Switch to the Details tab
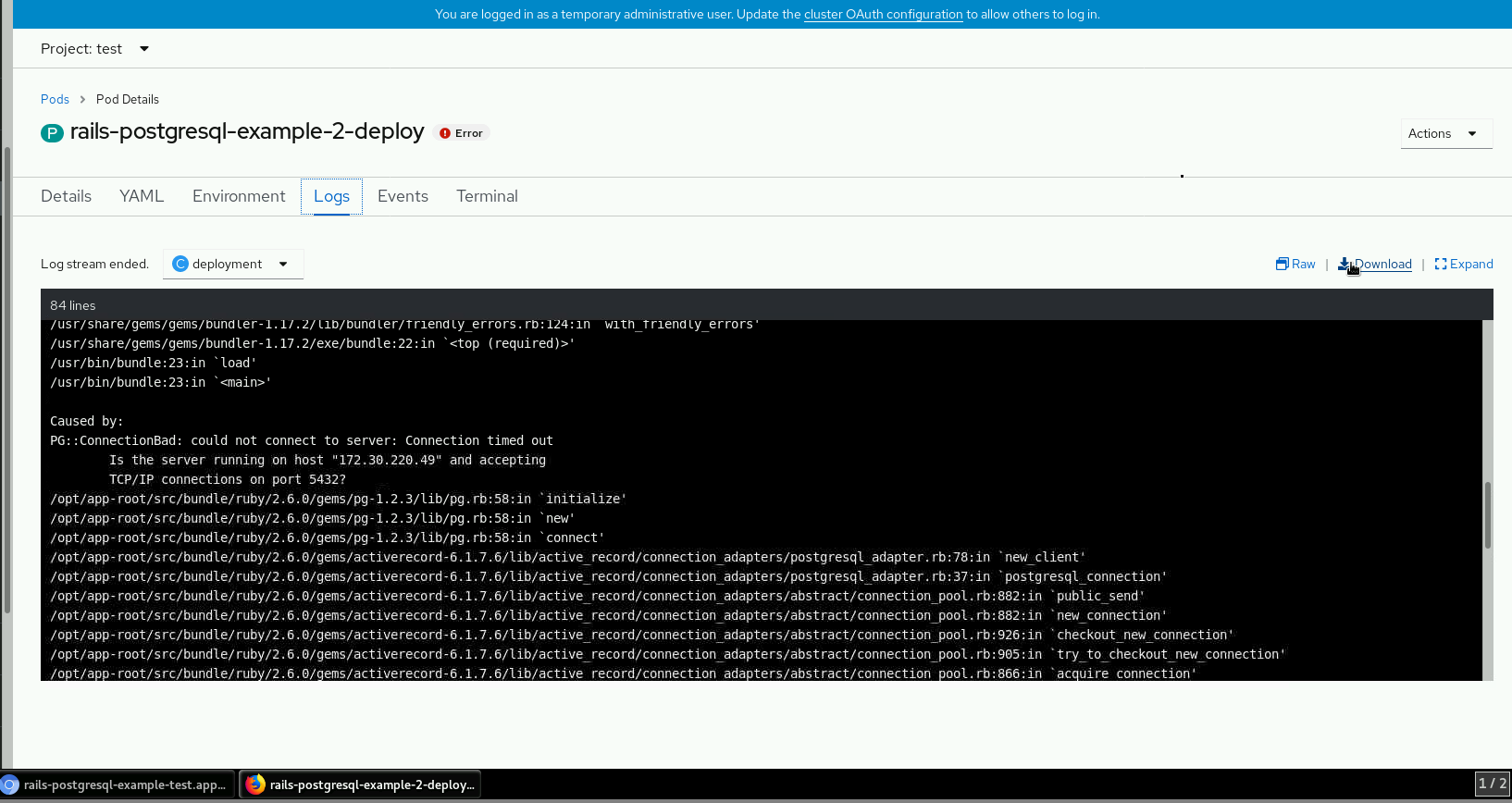Screen dimensions: 1512x803 tap(67, 196)
